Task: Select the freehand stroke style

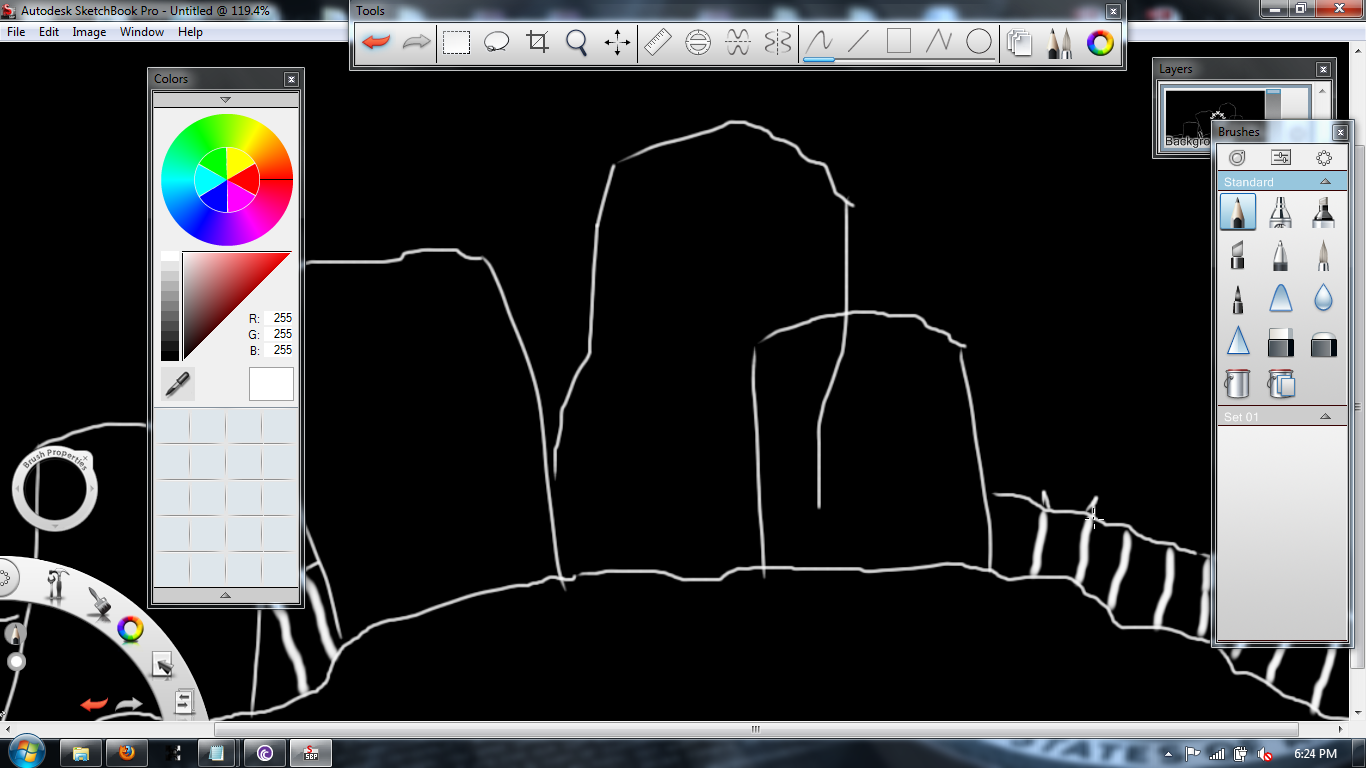Action: coord(819,42)
